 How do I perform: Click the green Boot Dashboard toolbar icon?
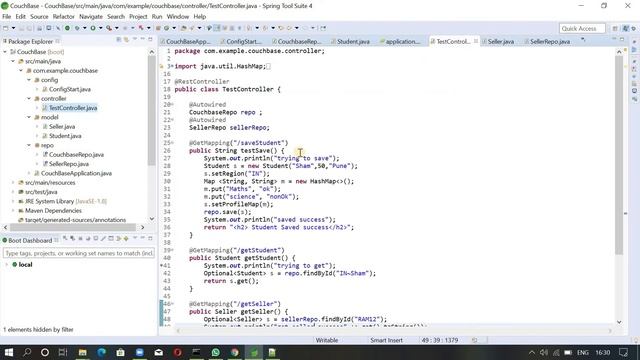point(67,28)
